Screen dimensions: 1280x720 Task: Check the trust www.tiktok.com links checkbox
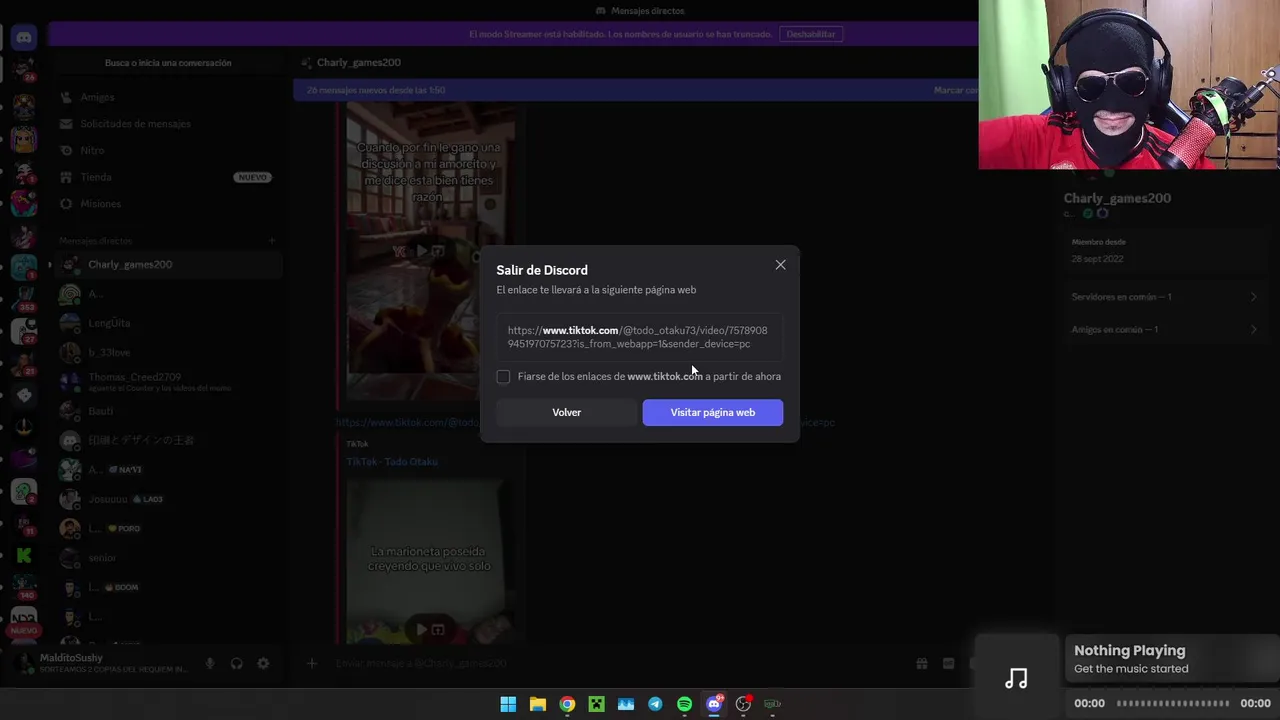click(x=503, y=377)
